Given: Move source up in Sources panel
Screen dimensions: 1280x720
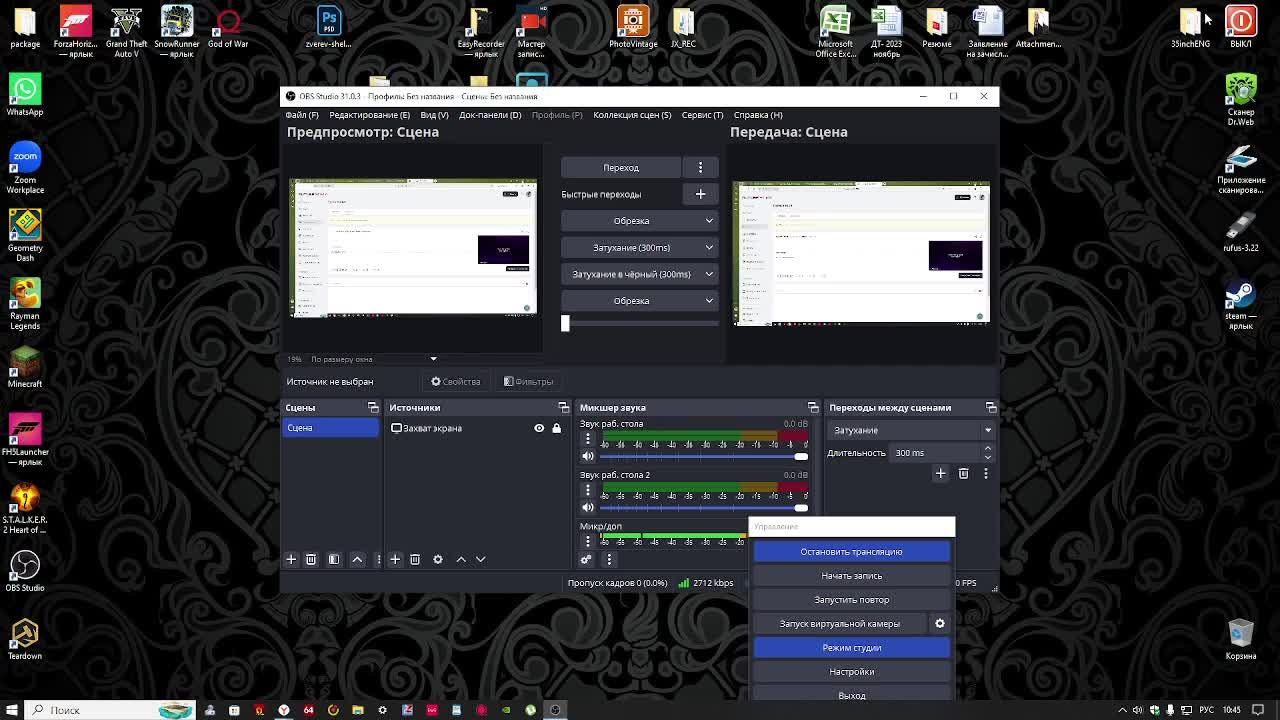Looking at the screenshot, I should pos(461,559).
